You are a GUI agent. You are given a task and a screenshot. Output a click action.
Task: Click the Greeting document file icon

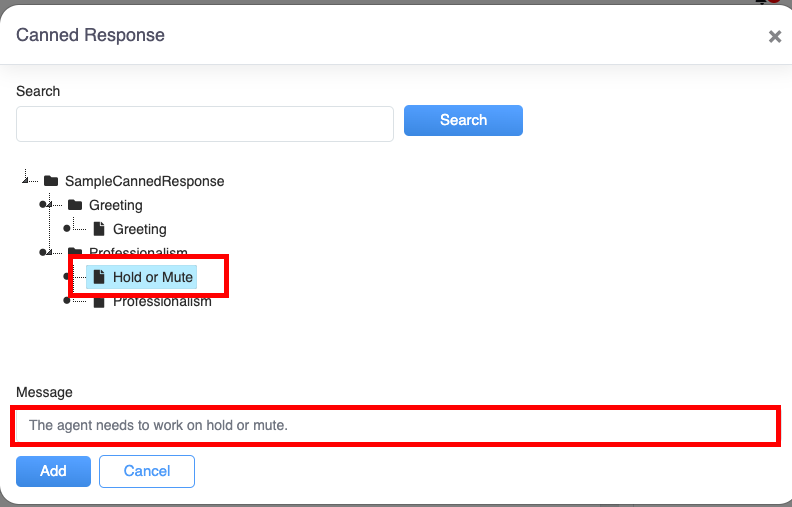[x=99, y=229]
